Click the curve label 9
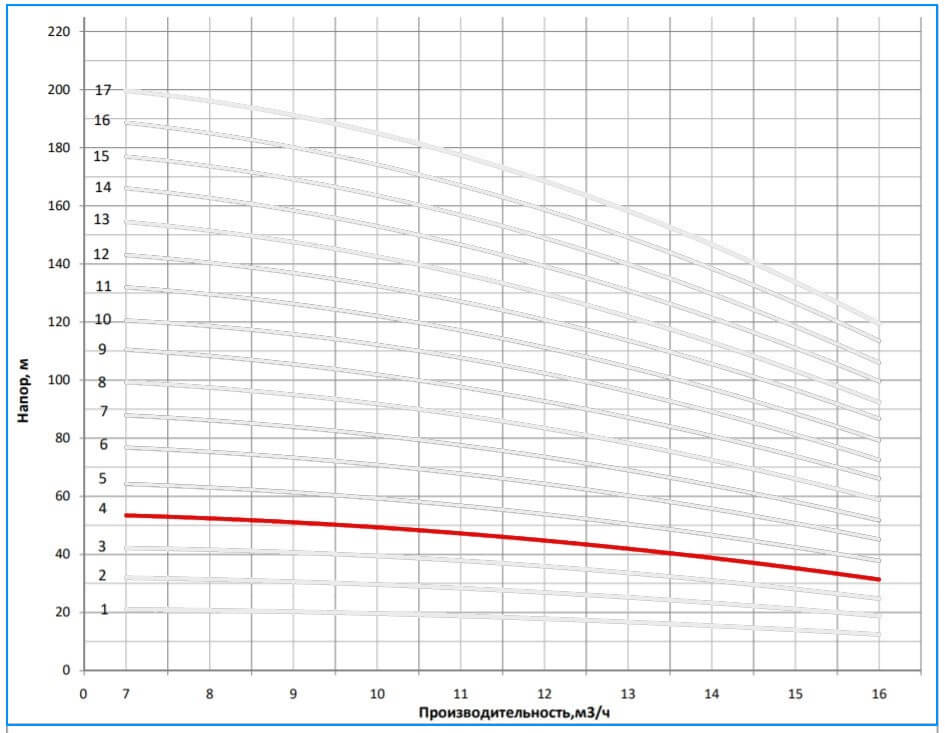Screen dimensions: 945x733 click(102, 350)
